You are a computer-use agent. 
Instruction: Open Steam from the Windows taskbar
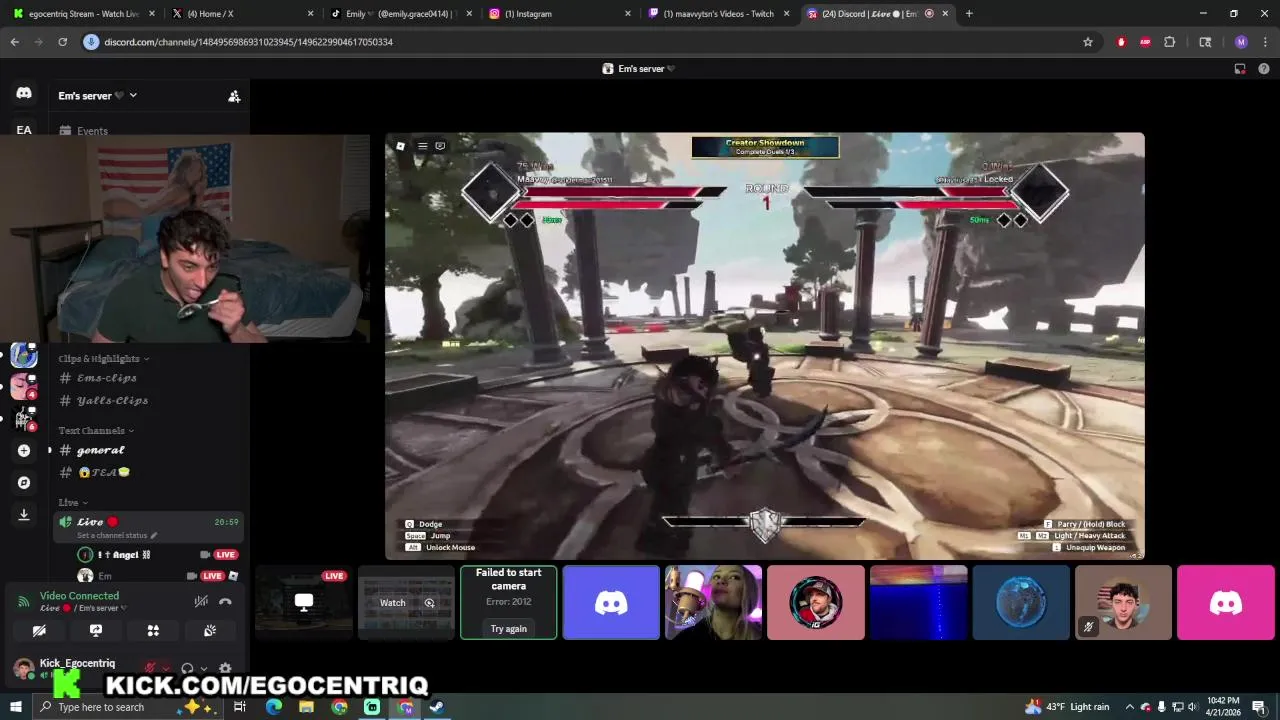pos(437,707)
